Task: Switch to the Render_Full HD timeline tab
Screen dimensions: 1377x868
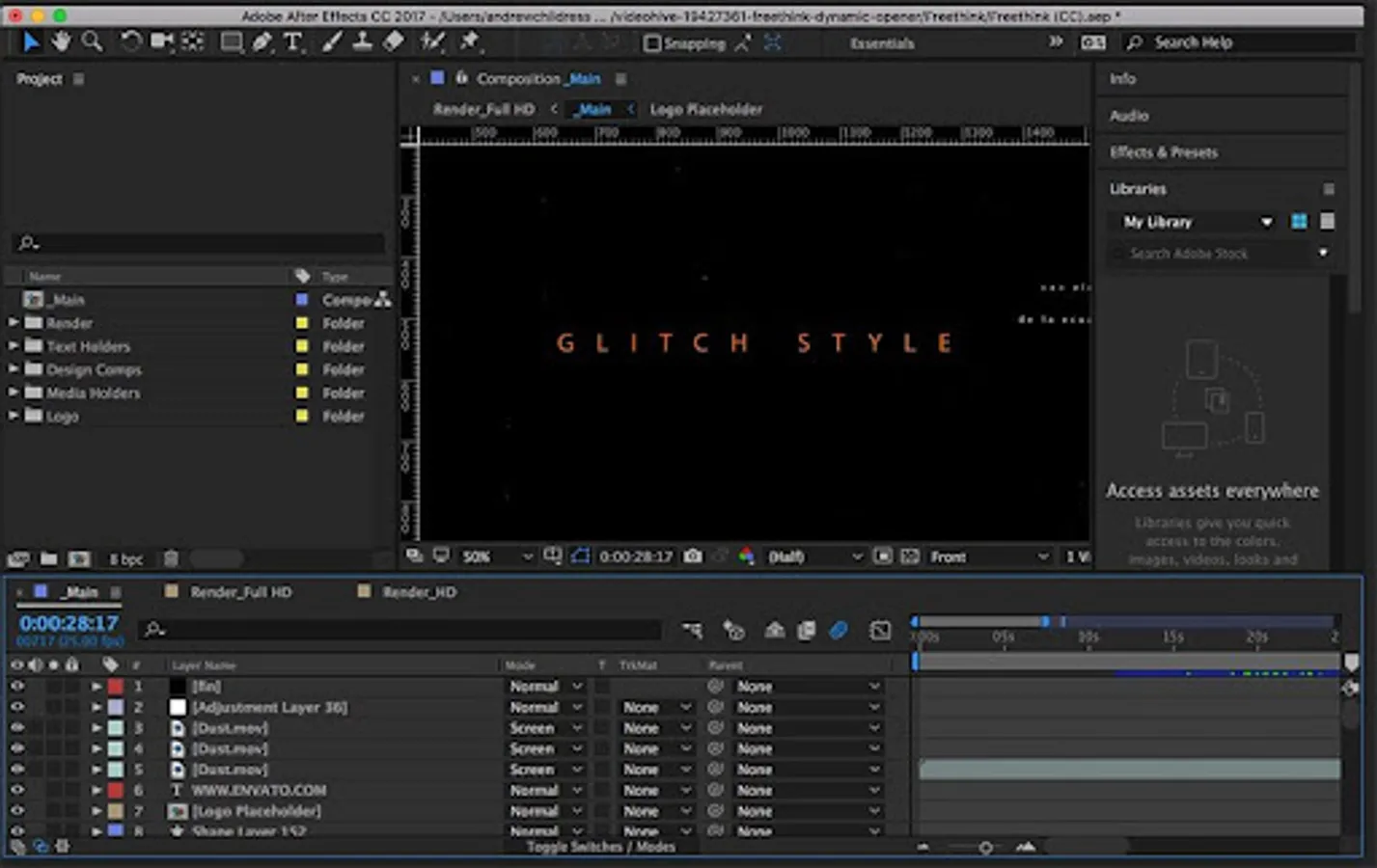Action: (240, 592)
